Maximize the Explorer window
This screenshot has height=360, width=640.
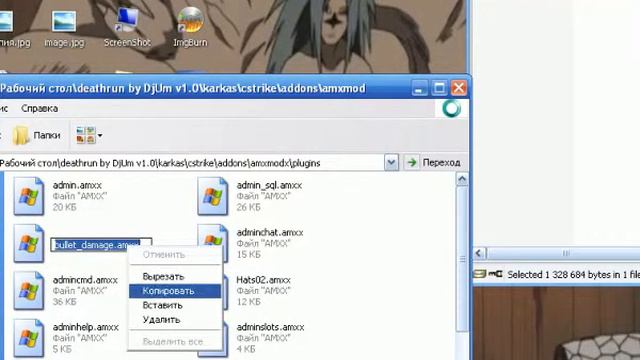click(x=439, y=88)
